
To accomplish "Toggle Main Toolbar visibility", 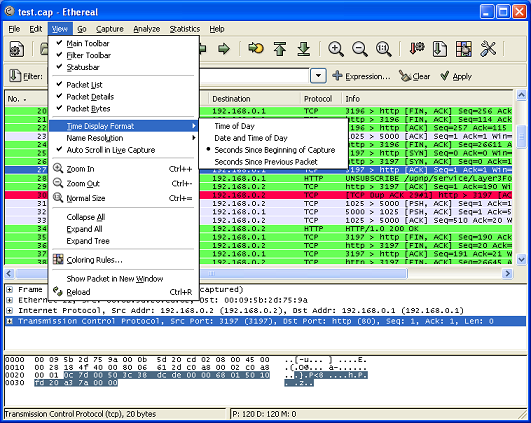I will tap(123, 43).
